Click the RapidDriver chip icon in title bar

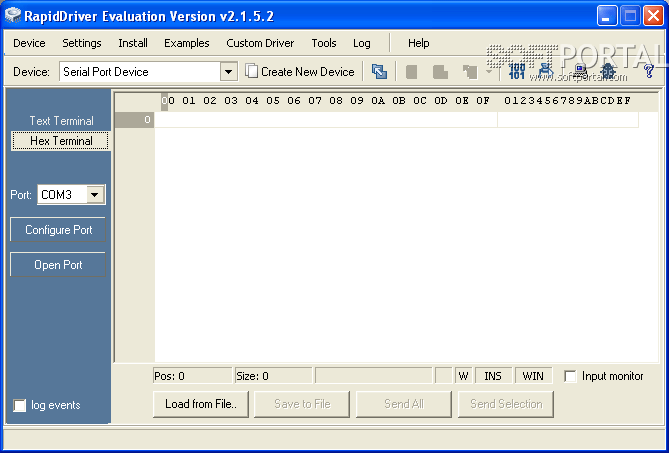pos(13,15)
